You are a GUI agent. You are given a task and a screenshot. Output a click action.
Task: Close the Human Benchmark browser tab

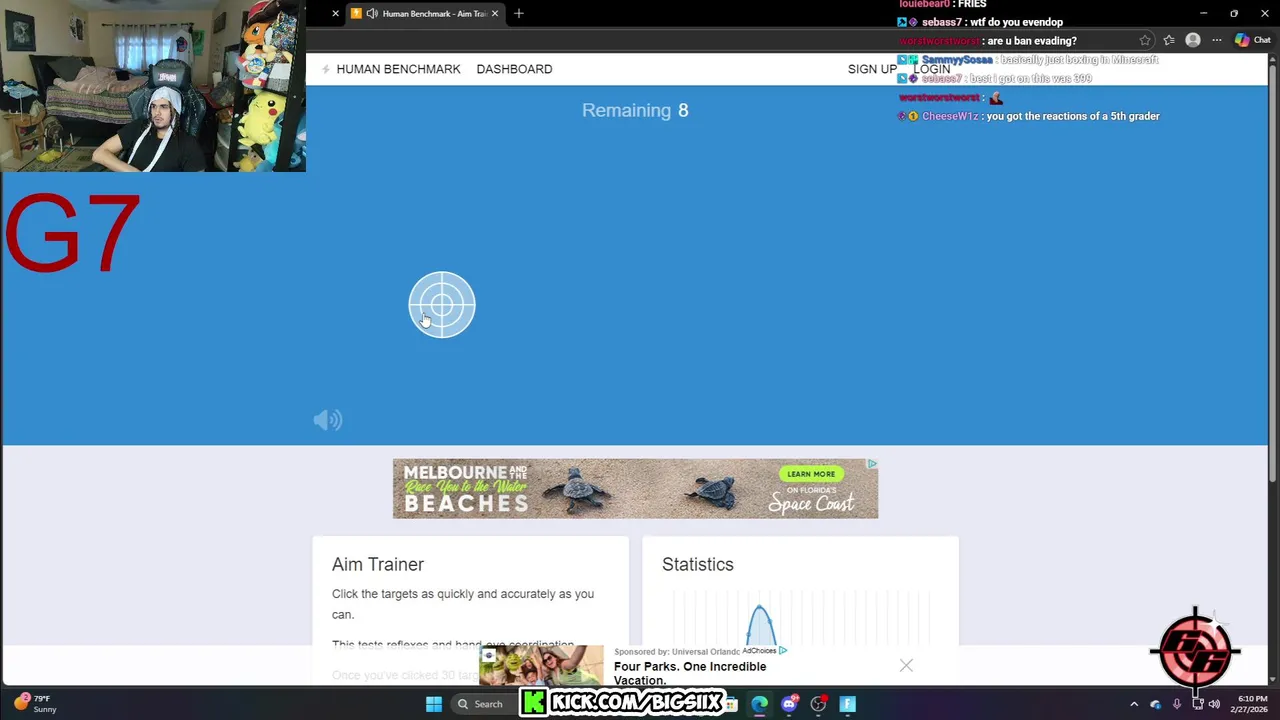[494, 14]
